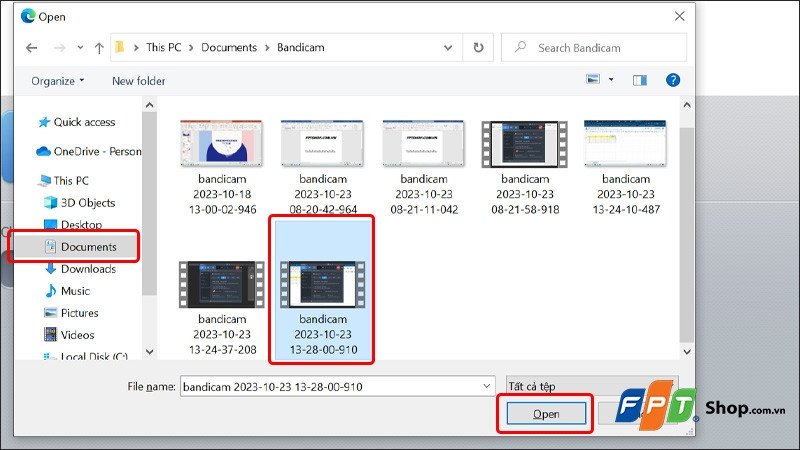The width and height of the screenshot is (800, 450).
Task: Click the Open button
Action: [x=546, y=414]
